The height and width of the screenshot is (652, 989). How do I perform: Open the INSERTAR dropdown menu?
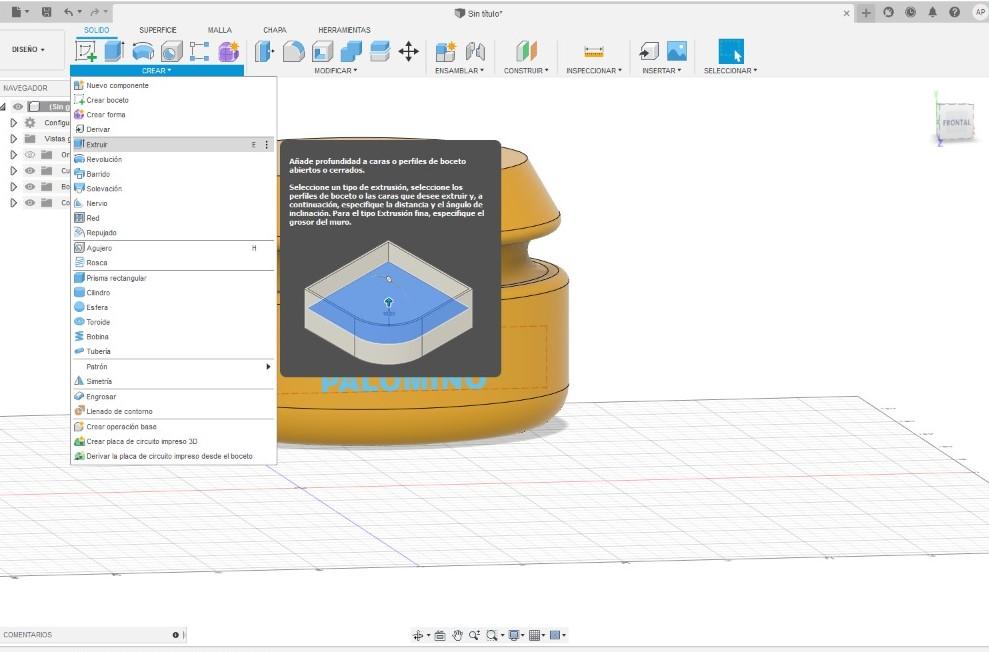coord(662,71)
